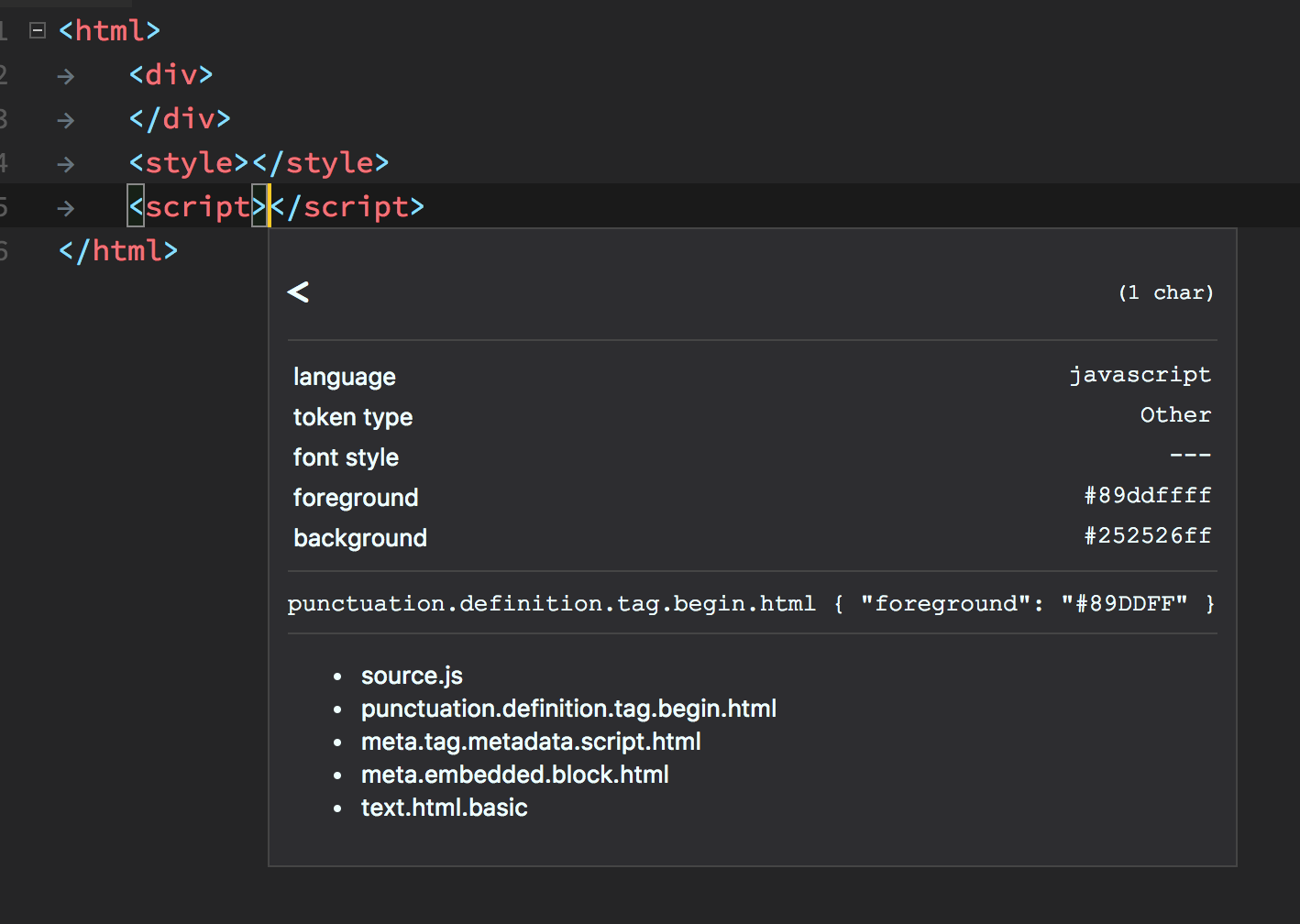
Task: Click the token type value Other
Action: click(x=1175, y=415)
